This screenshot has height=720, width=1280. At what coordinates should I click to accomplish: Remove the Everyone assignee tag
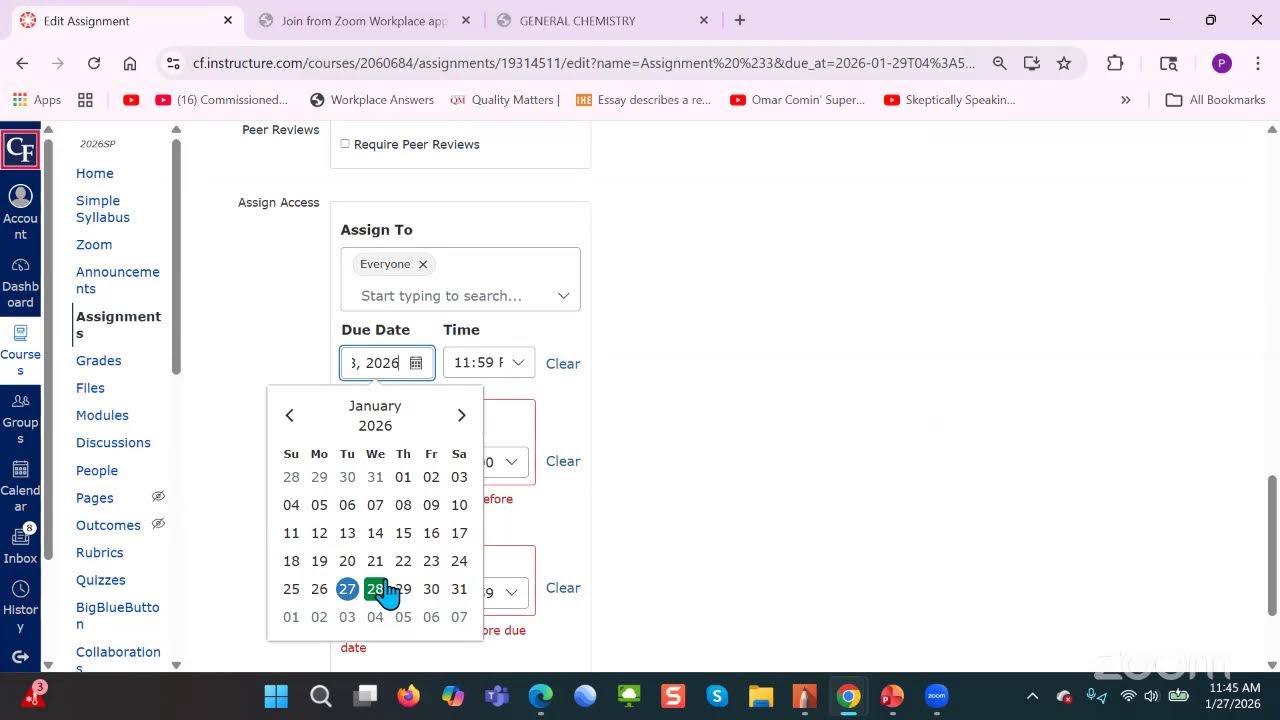423,264
